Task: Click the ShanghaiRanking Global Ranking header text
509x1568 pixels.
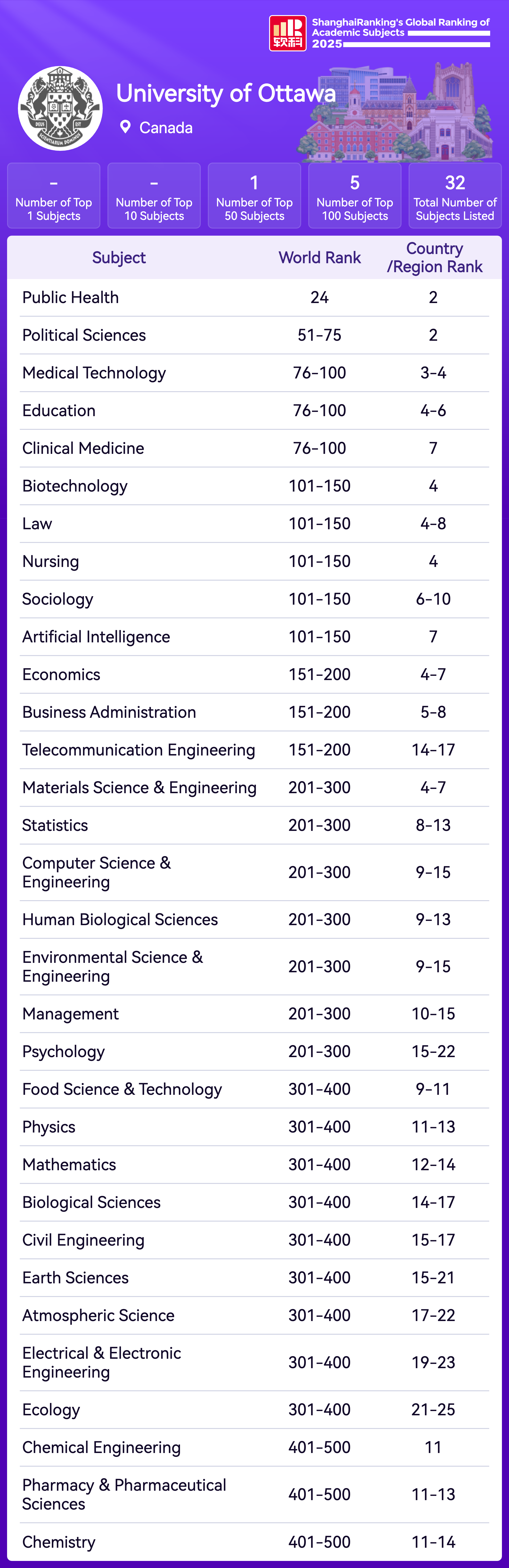Action: (400, 27)
